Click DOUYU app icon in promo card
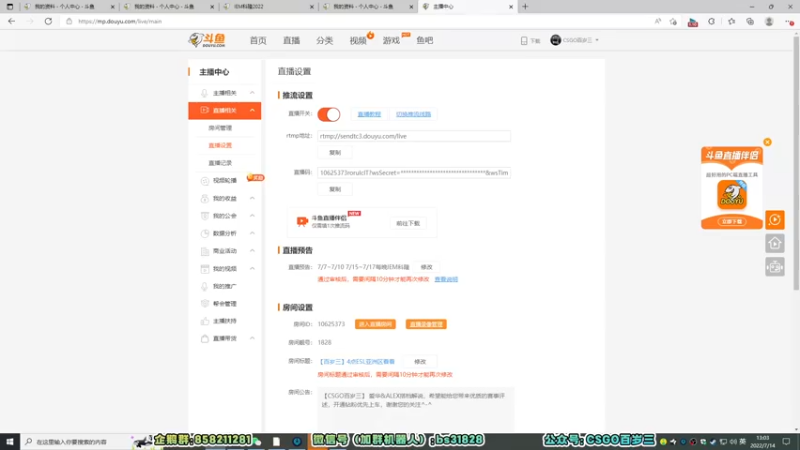This screenshot has height=450, width=800. (732, 195)
